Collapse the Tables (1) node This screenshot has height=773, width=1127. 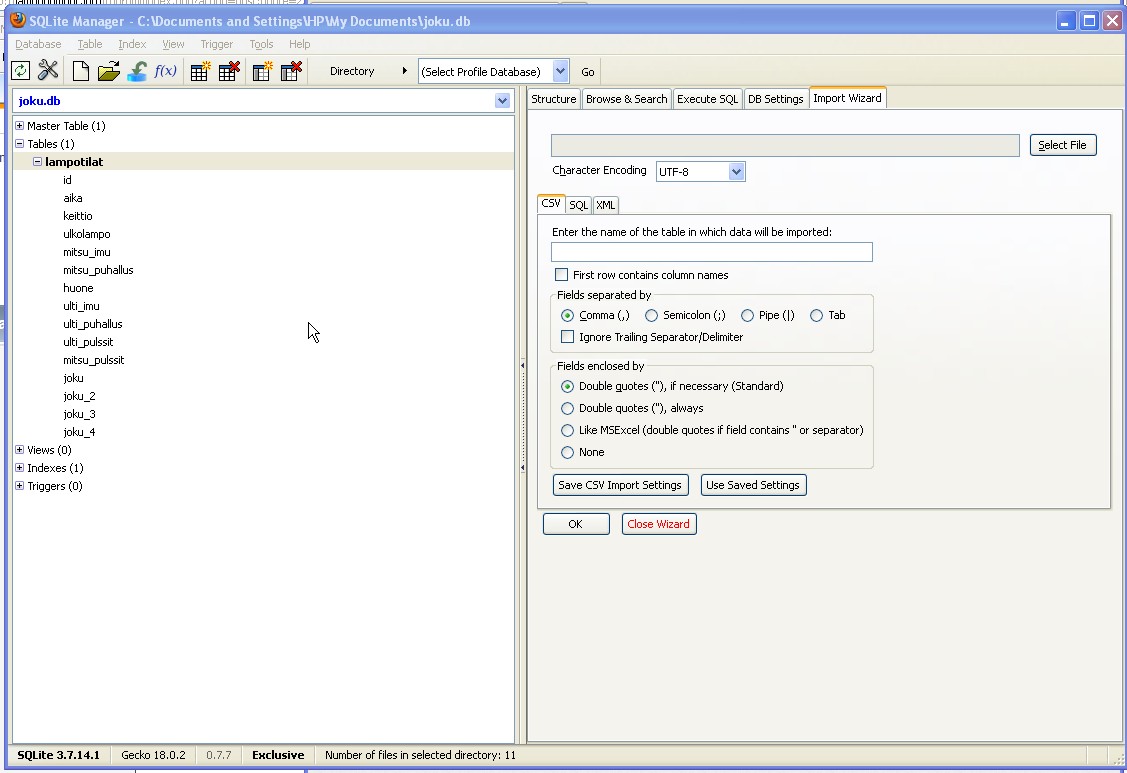[x=19, y=144]
